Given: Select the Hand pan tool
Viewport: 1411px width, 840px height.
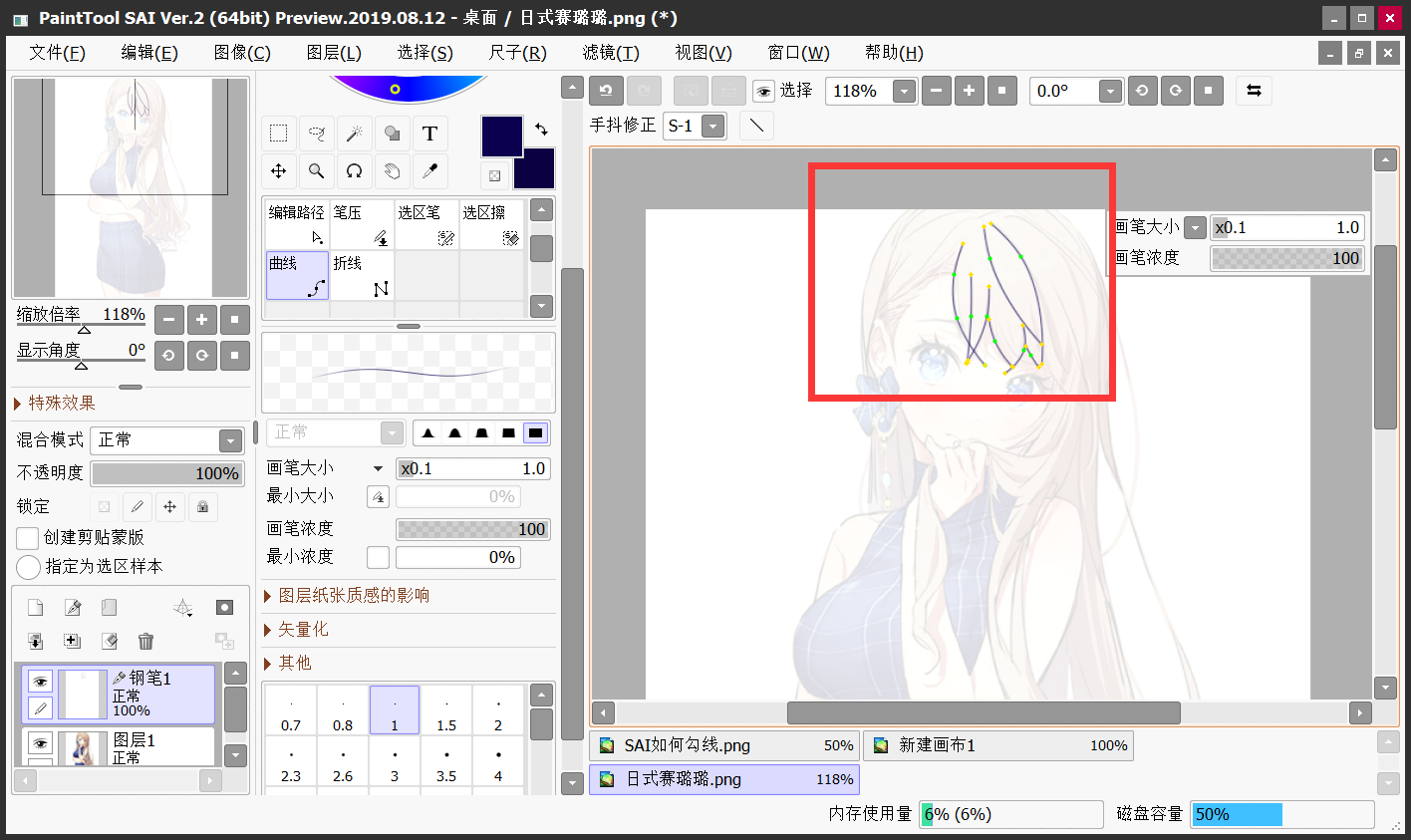Looking at the screenshot, I should point(392,171).
